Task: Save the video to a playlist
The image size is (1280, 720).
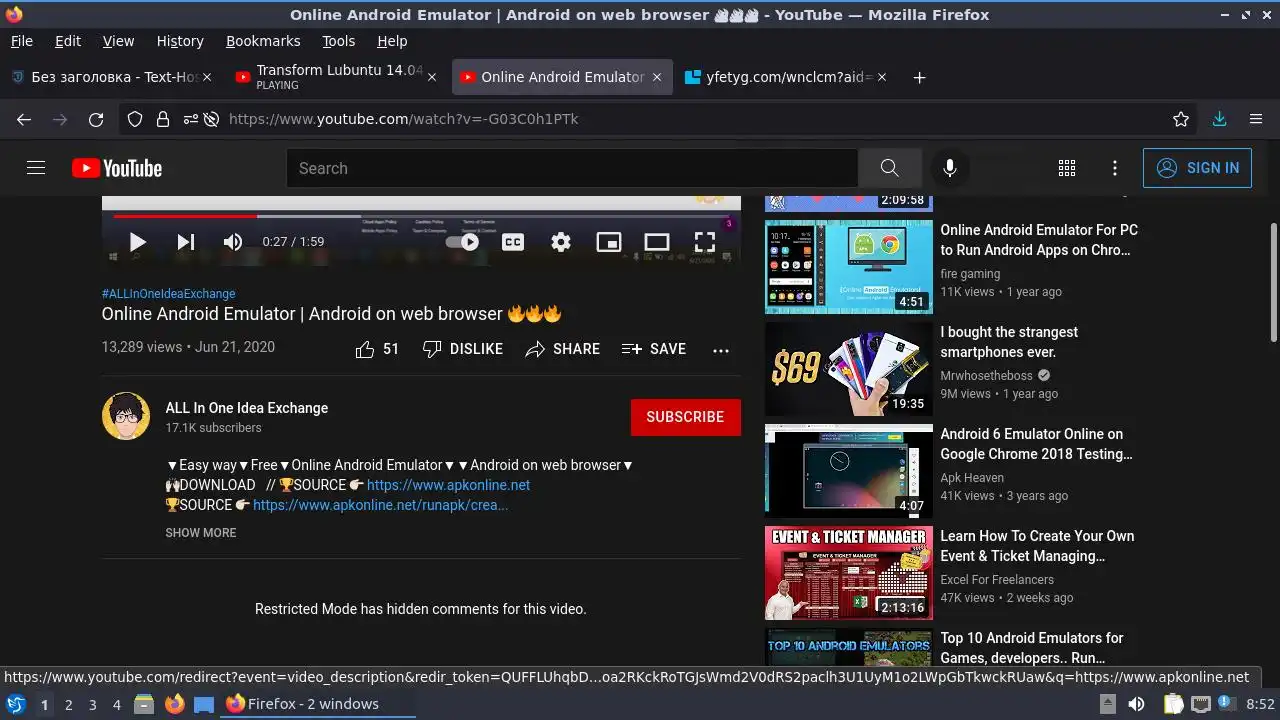Action: 654,349
